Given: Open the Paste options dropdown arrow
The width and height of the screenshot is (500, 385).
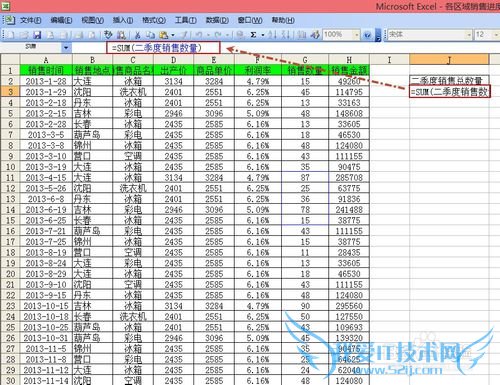Looking at the screenshot, I should 173,35.
